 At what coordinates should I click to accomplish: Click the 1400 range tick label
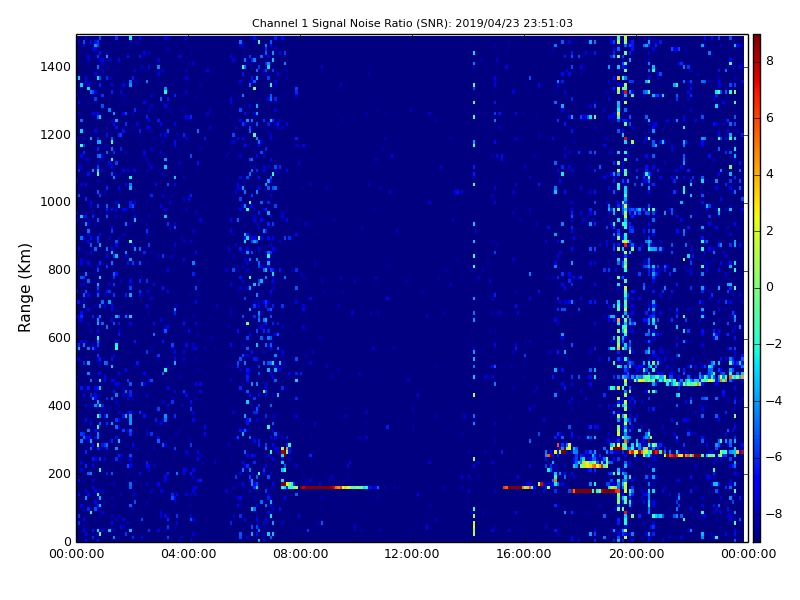pyautogui.click(x=56, y=67)
